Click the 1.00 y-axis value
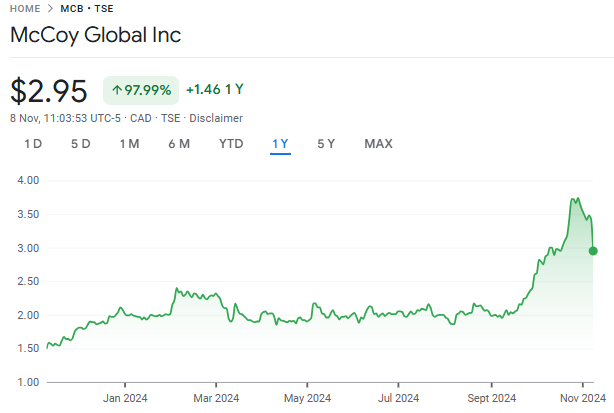This screenshot has height=413, width=614. pos(28,382)
